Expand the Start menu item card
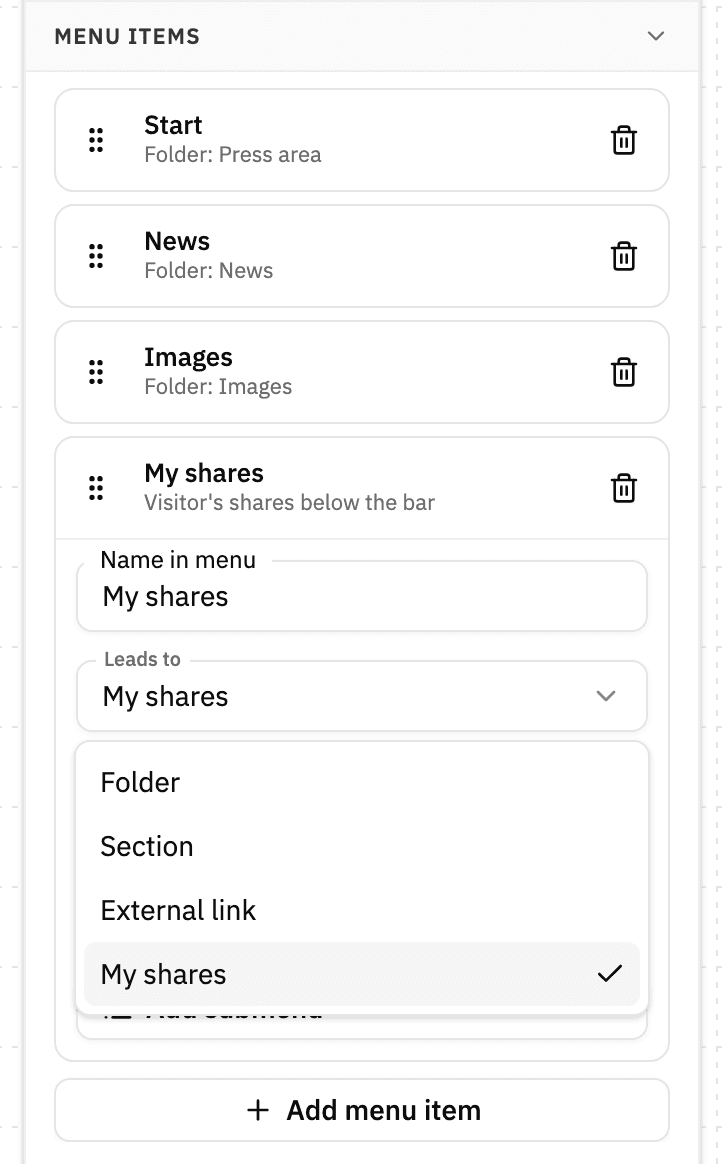 point(362,140)
